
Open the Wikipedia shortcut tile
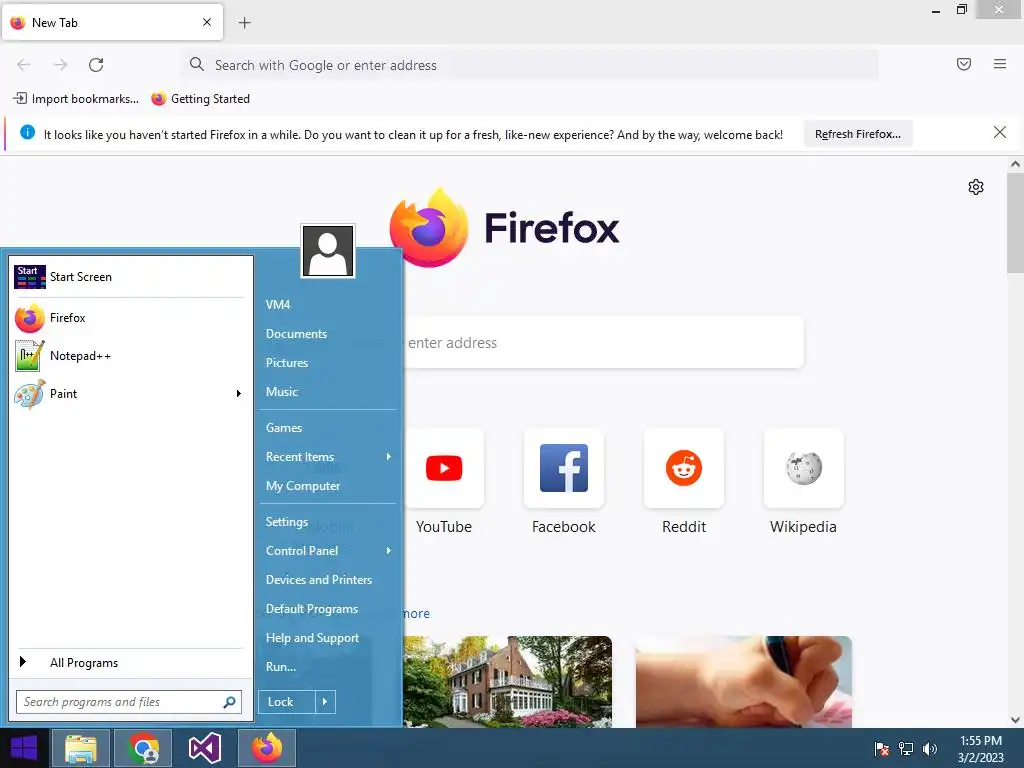(803, 468)
